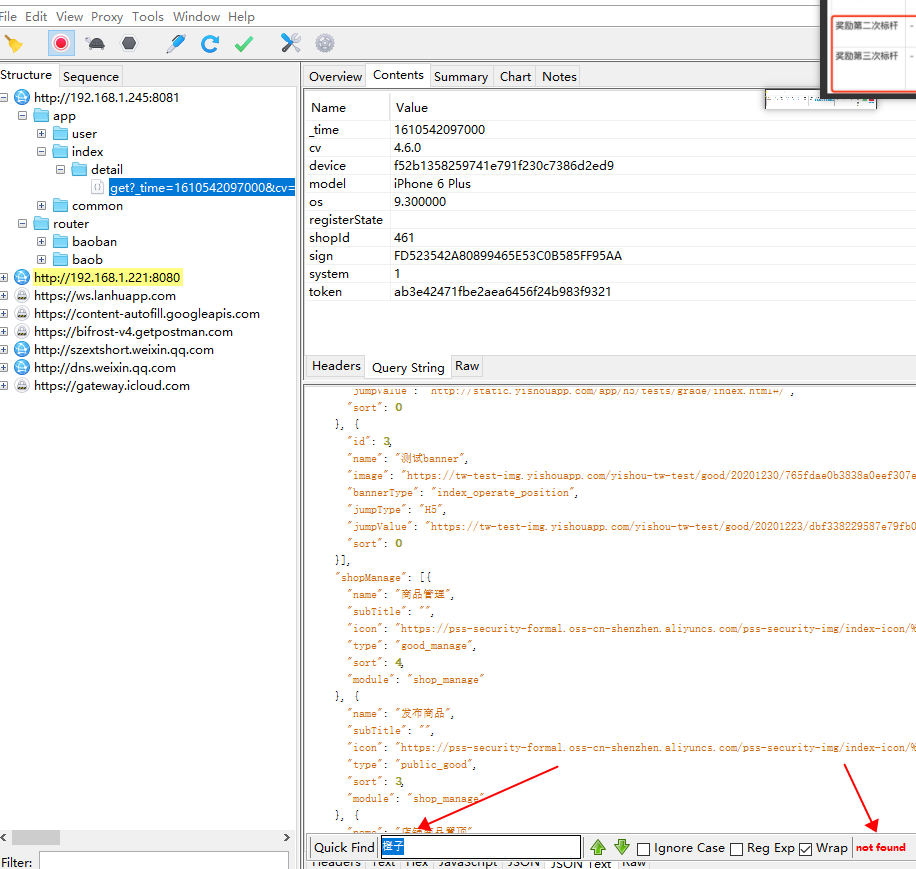Screen dimensions: 916x869
Task: Enable throttling with the turtle icon
Action: tap(95, 44)
